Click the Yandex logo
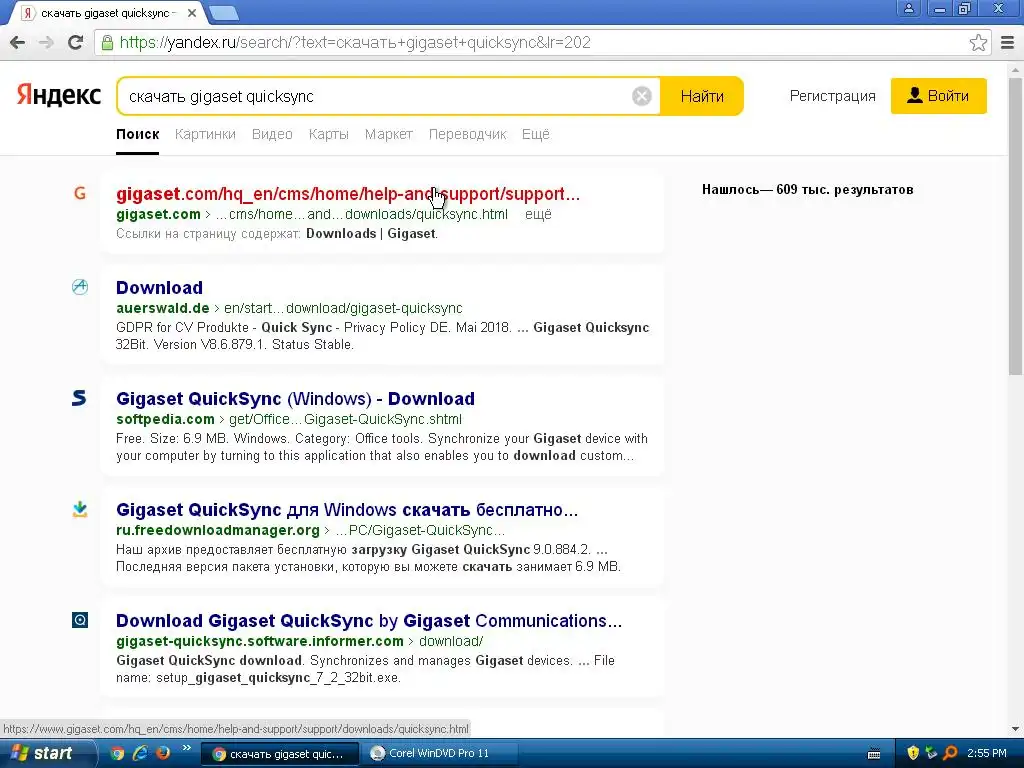This screenshot has height=768, width=1024. (x=59, y=95)
